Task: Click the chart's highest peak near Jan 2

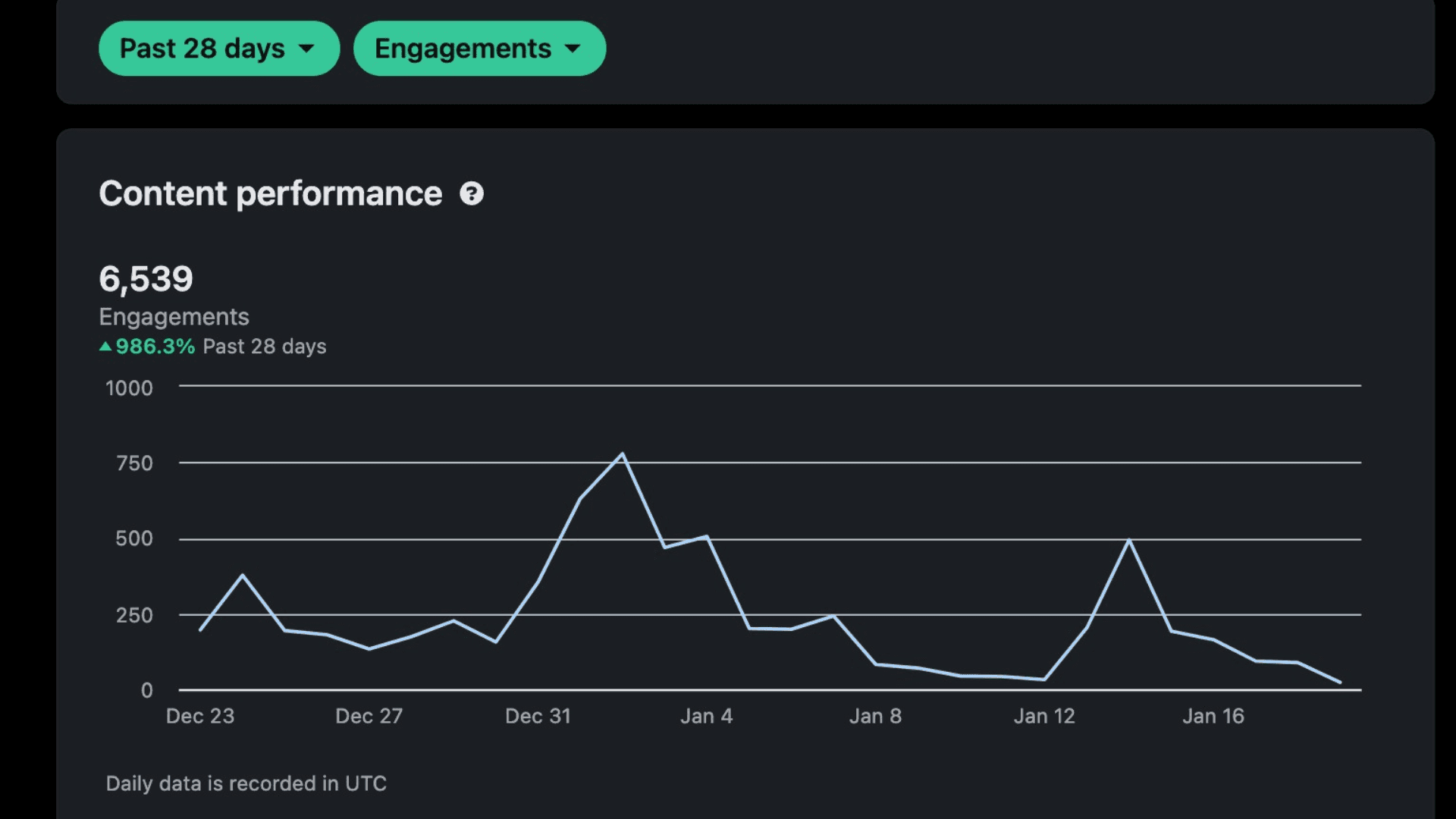Action: click(623, 454)
